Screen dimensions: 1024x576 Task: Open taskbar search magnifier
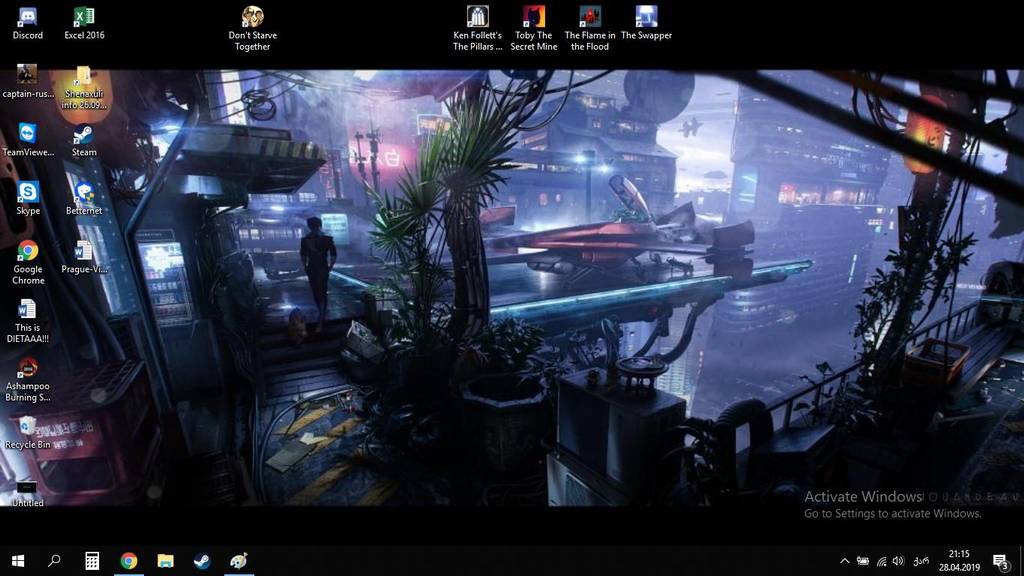[x=54, y=561]
